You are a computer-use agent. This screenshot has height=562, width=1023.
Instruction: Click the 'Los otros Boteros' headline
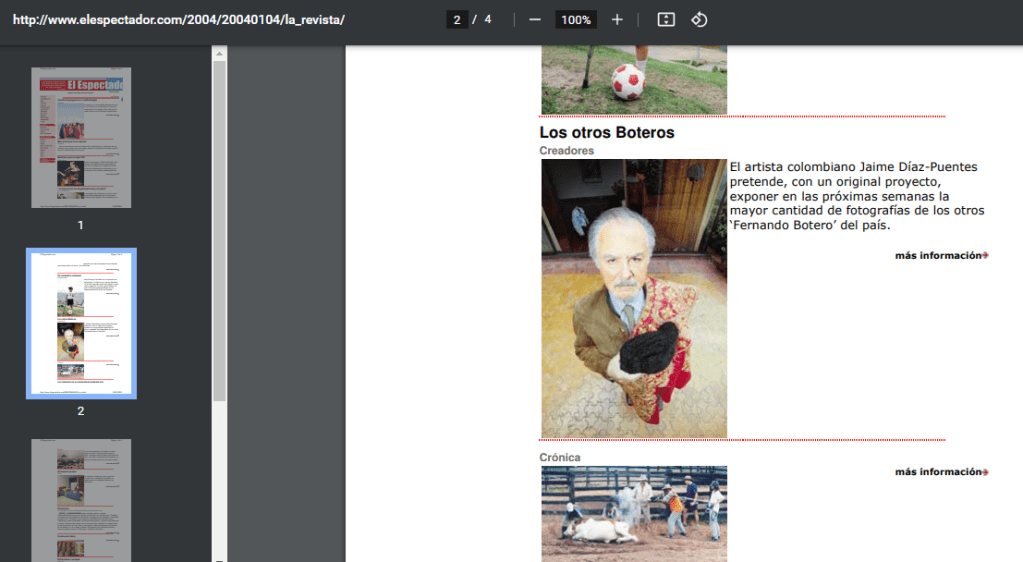point(607,132)
